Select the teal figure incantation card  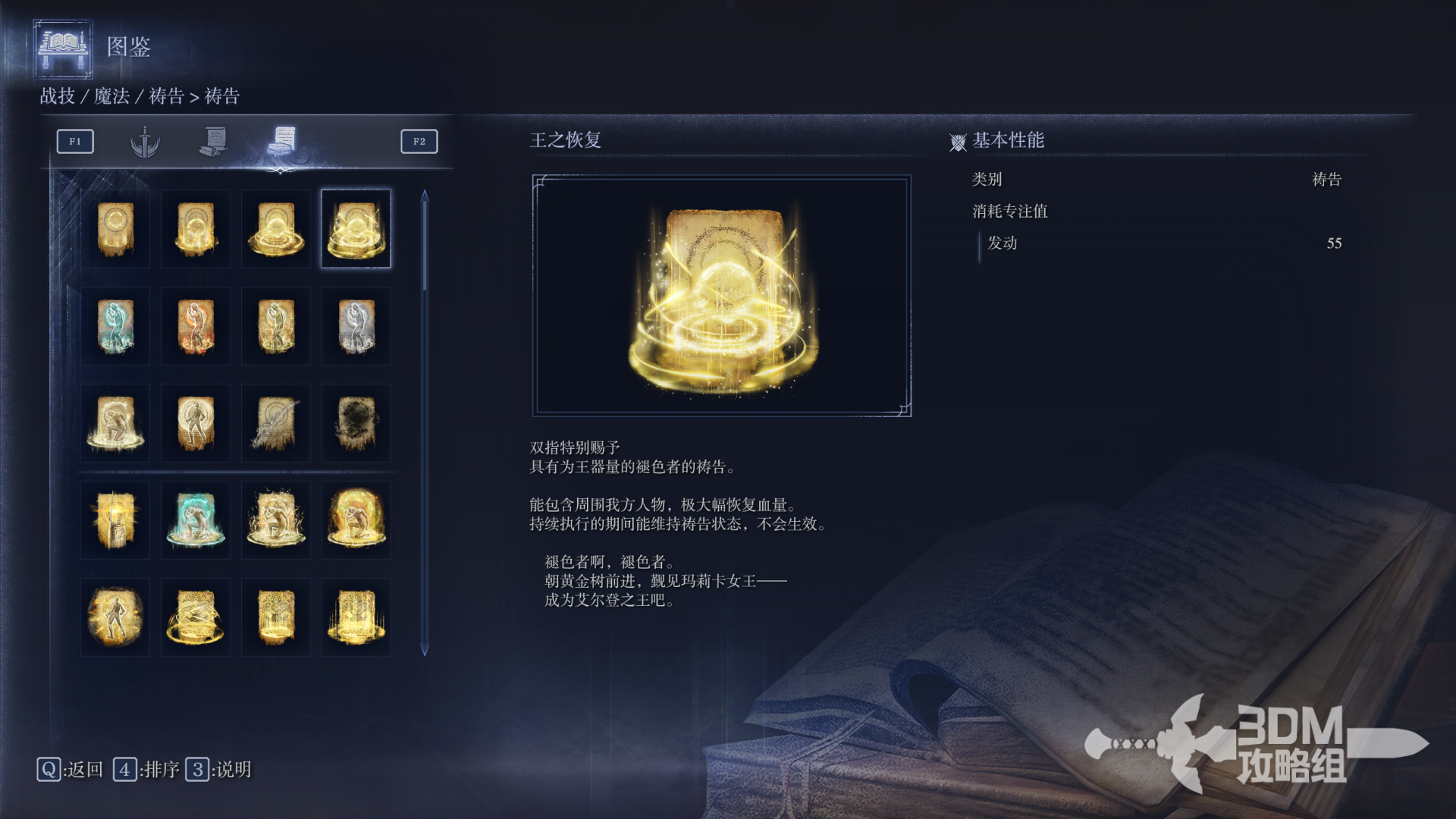pos(115,326)
